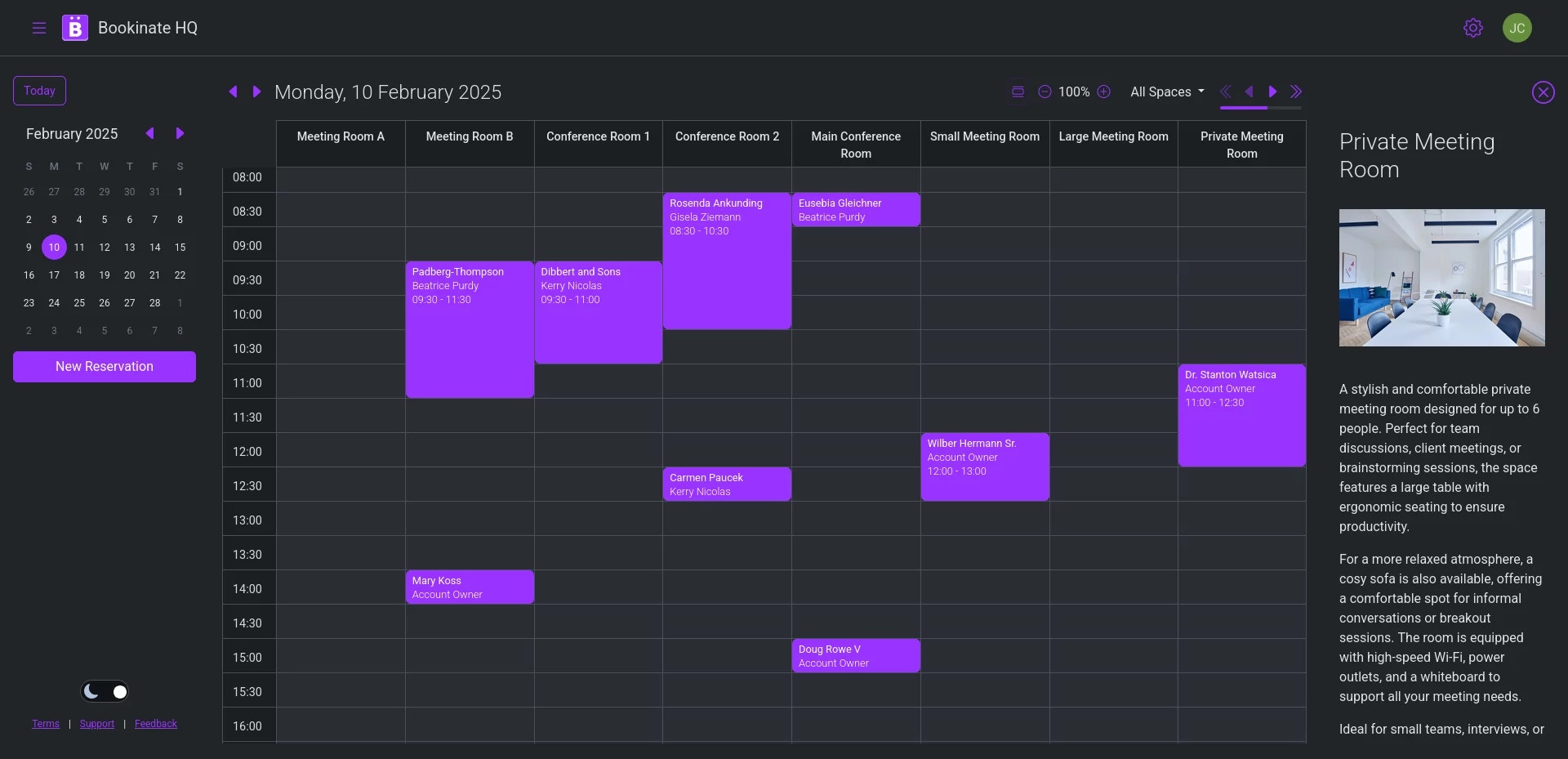Open the Dr. Stanton Watsica reservation
The width and height of the screenshot is (1568, 759).
pos(1242,415)
